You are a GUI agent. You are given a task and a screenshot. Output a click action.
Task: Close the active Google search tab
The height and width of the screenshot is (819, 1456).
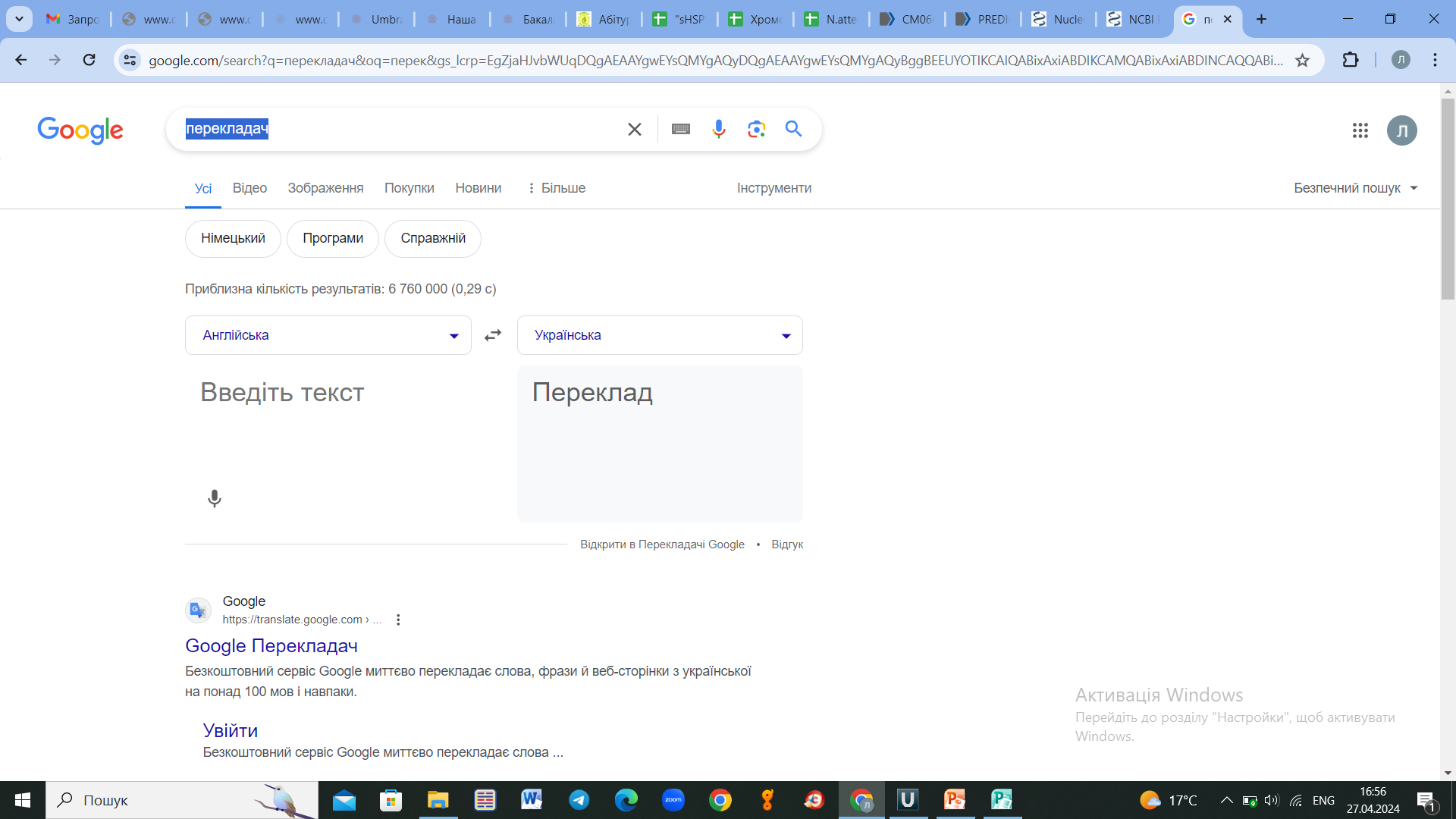pos(1228,19)
